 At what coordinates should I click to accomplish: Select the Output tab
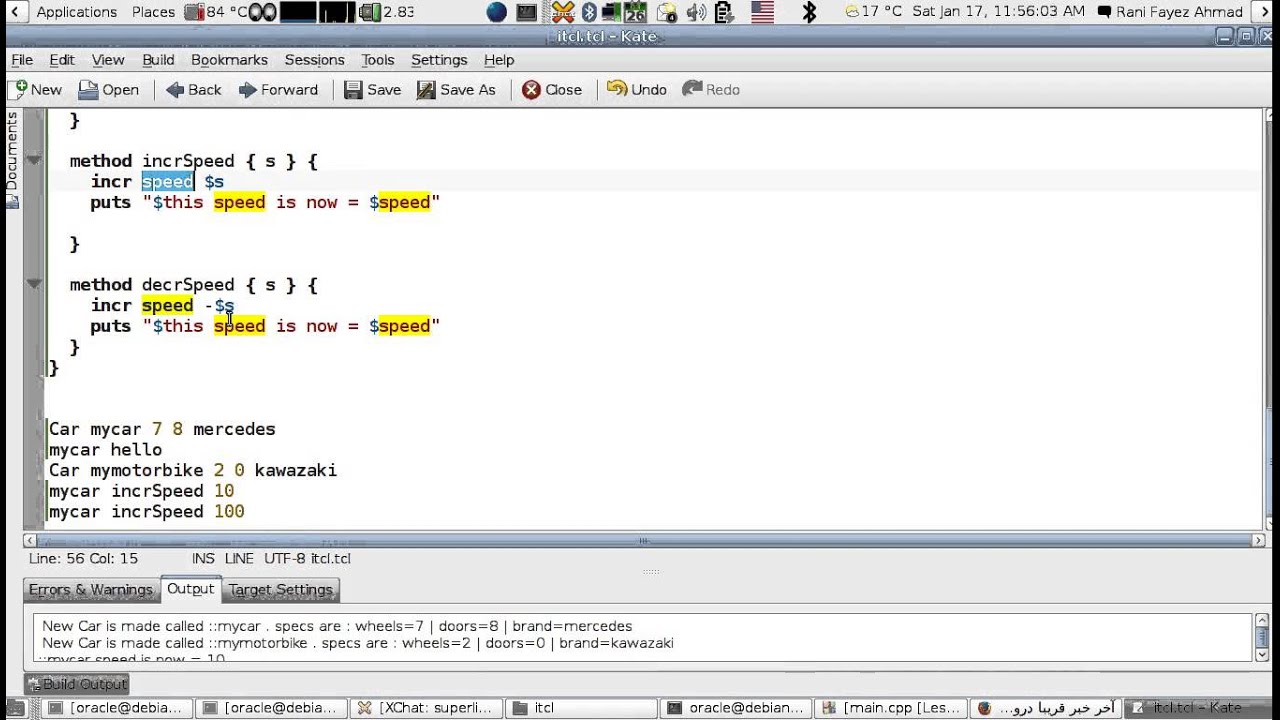190,589
